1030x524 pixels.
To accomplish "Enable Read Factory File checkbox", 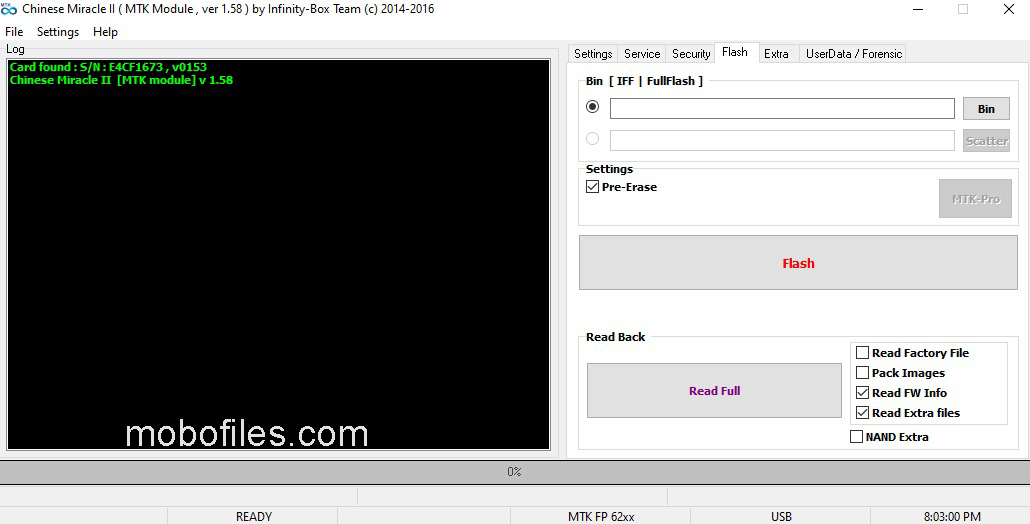I will tap(862, 353).
